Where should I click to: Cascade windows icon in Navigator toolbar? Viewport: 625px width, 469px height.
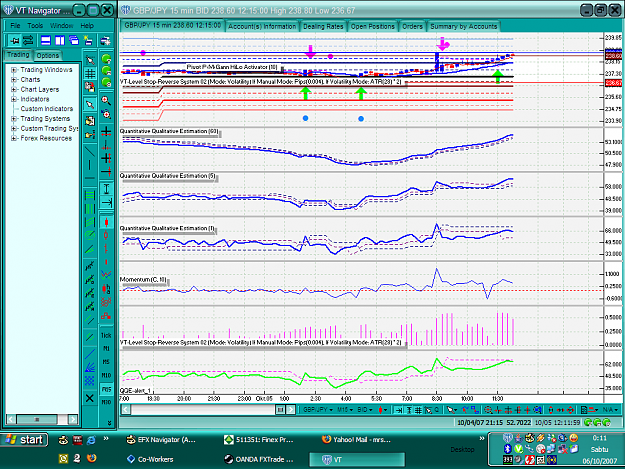coord(74,41)
